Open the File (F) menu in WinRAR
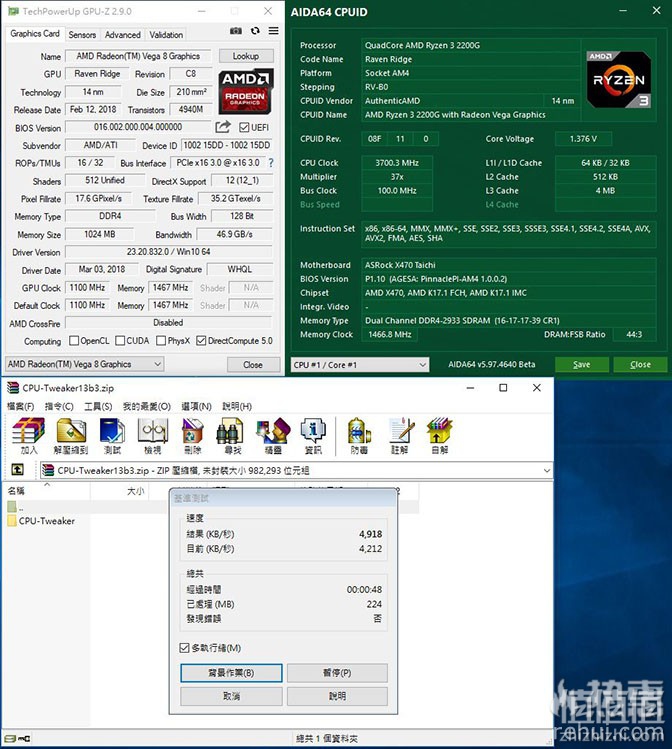Image resolution: width=672 pixels, height=749 pixels. click(x=20, y=407)
